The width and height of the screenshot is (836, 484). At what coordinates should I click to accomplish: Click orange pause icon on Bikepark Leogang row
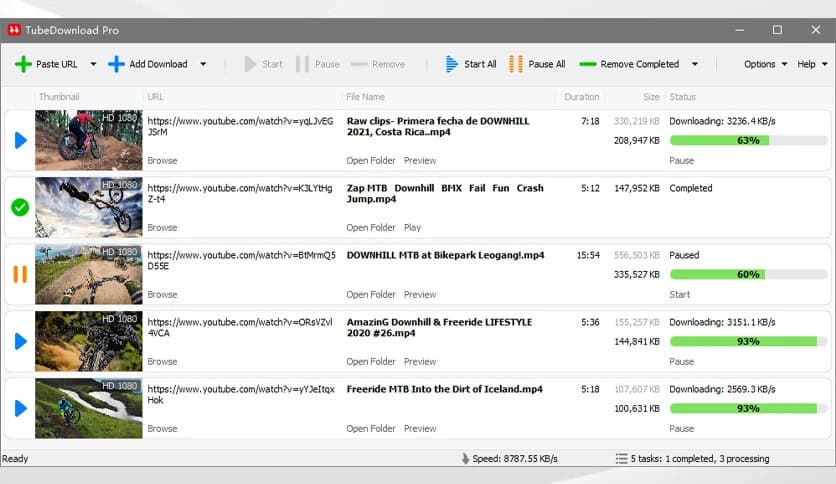(x=20, y=274)
